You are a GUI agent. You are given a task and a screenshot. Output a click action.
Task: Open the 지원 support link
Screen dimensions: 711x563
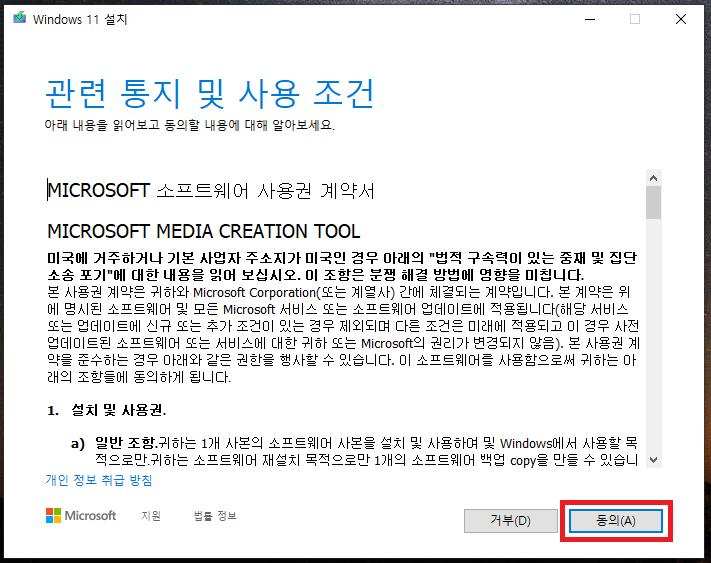[151, 516]
